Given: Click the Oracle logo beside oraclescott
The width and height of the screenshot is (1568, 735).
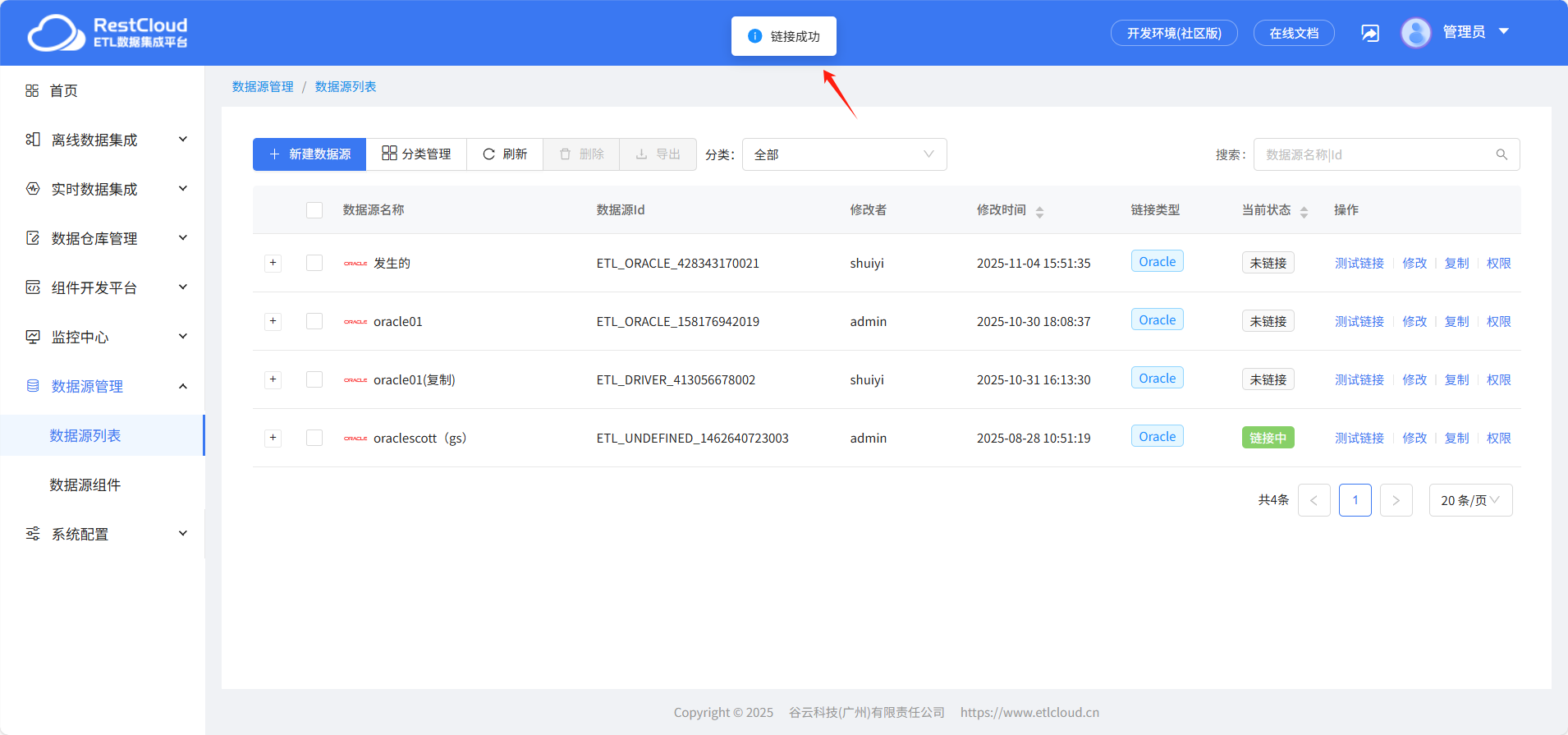Looking at the screenshot, I should [355, 439].
